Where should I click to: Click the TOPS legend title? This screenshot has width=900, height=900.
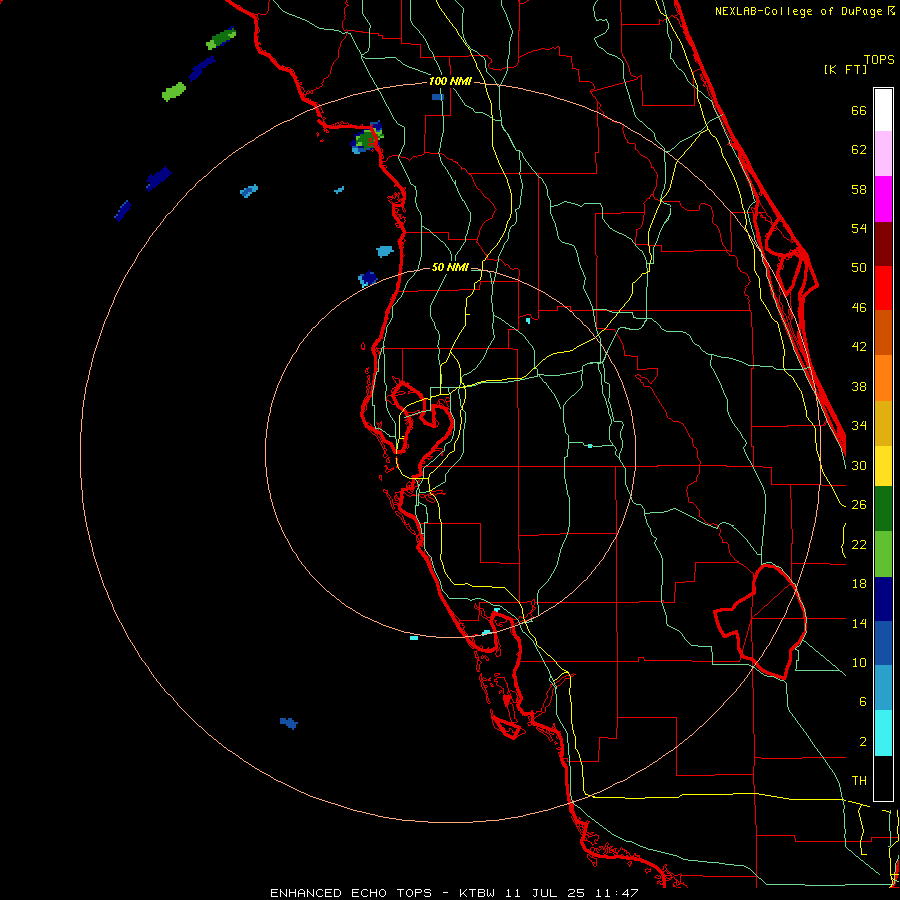(879, 60)
